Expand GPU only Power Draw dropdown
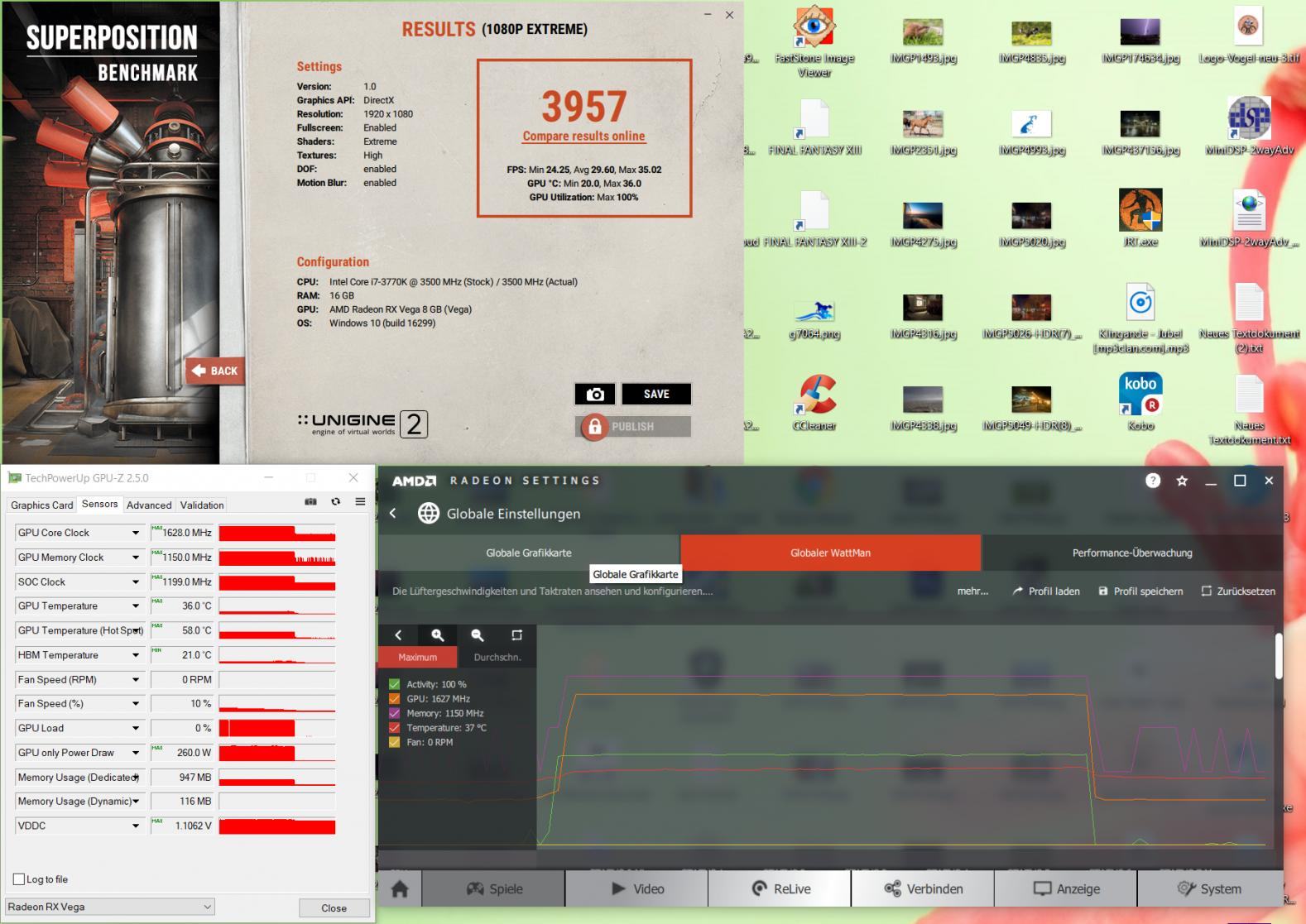Screen dimensions: 1306x924 click(136, 753)
